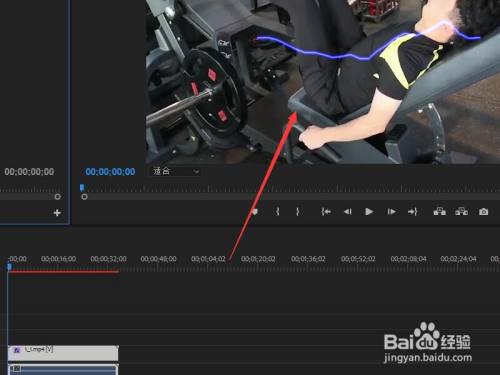
Task: Play the program monitor preview
Action: (x=369, y=212)
